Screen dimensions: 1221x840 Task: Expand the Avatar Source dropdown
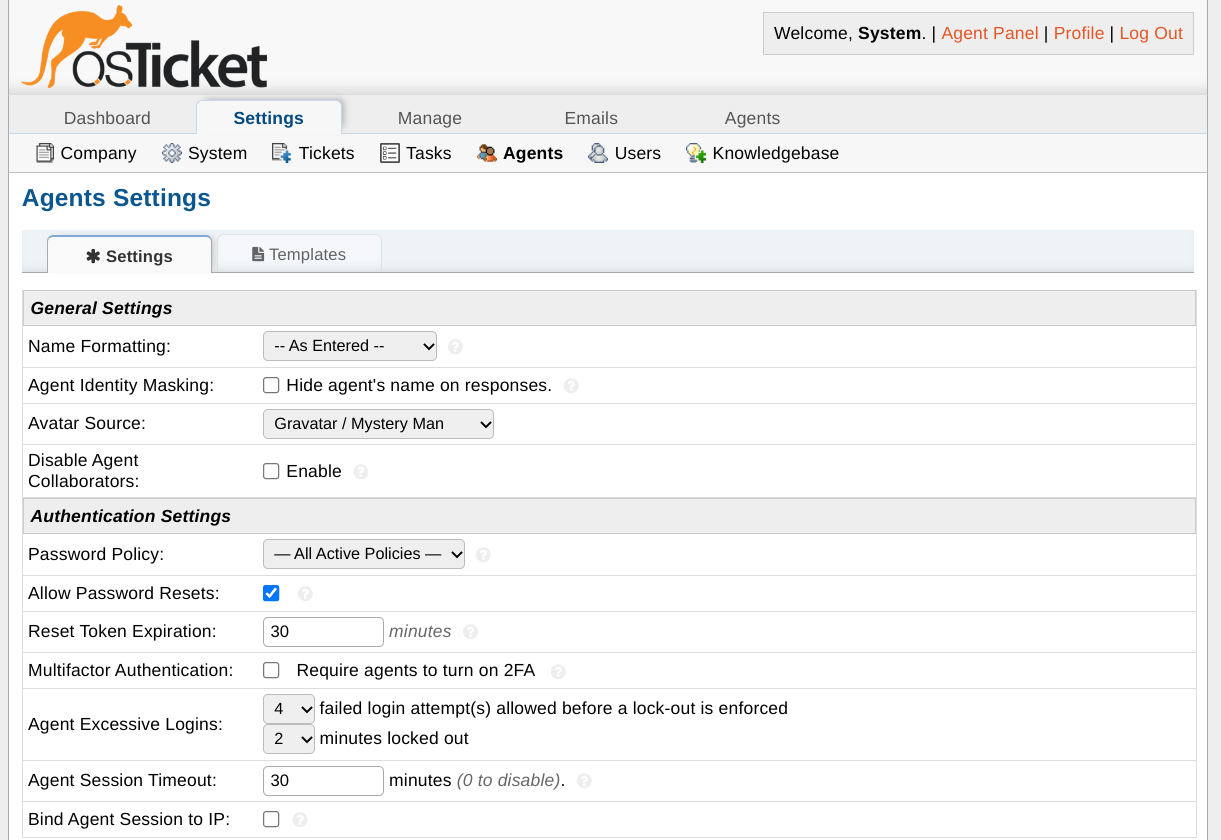(378, 424)
